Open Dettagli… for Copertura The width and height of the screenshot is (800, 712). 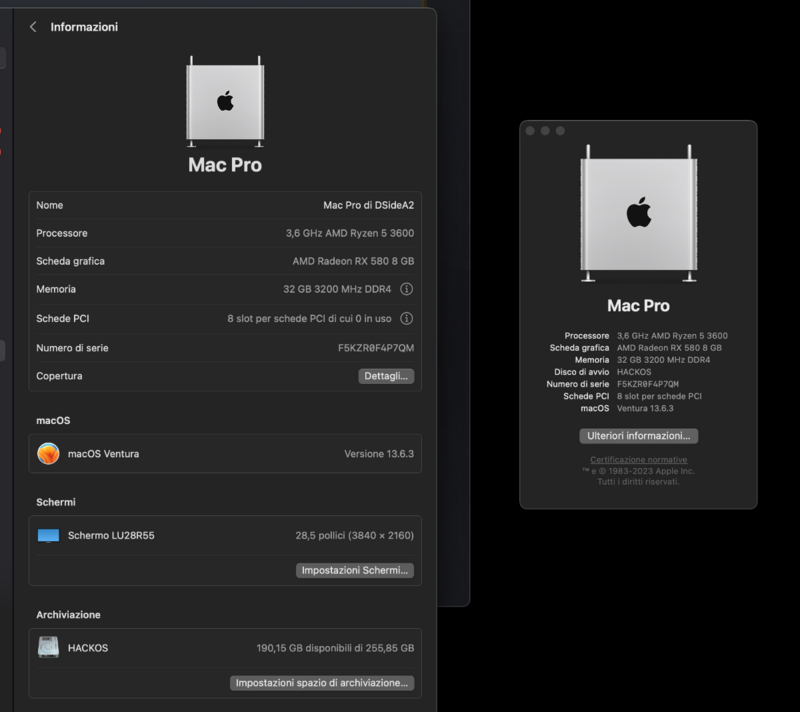click(386, 376)
